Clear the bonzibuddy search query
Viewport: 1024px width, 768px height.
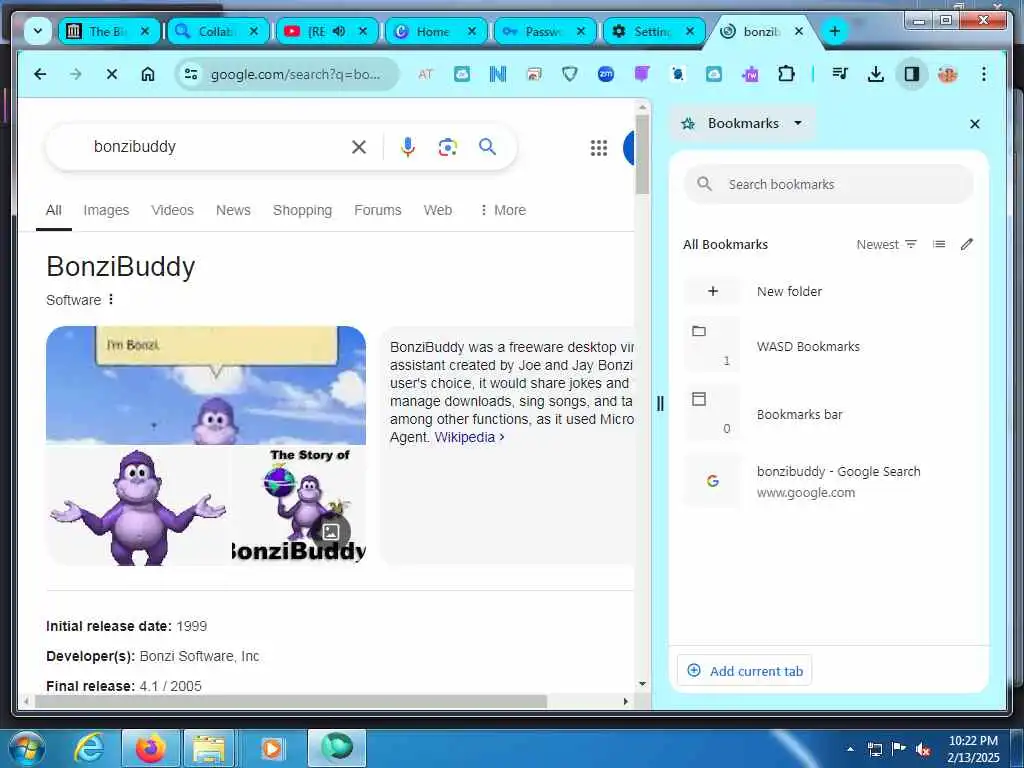coord(359,148)
